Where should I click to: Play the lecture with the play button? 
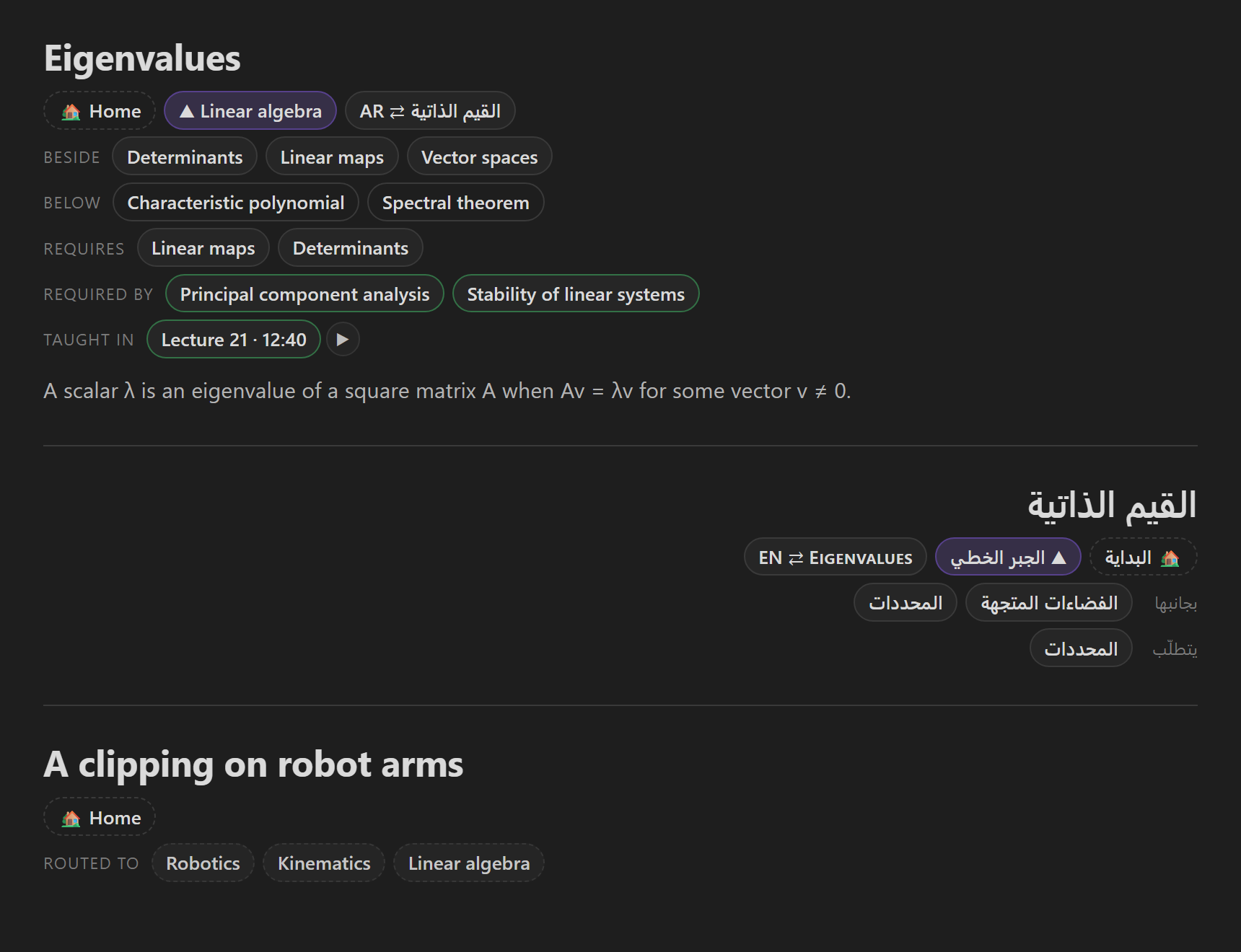(x=343, y=339)
